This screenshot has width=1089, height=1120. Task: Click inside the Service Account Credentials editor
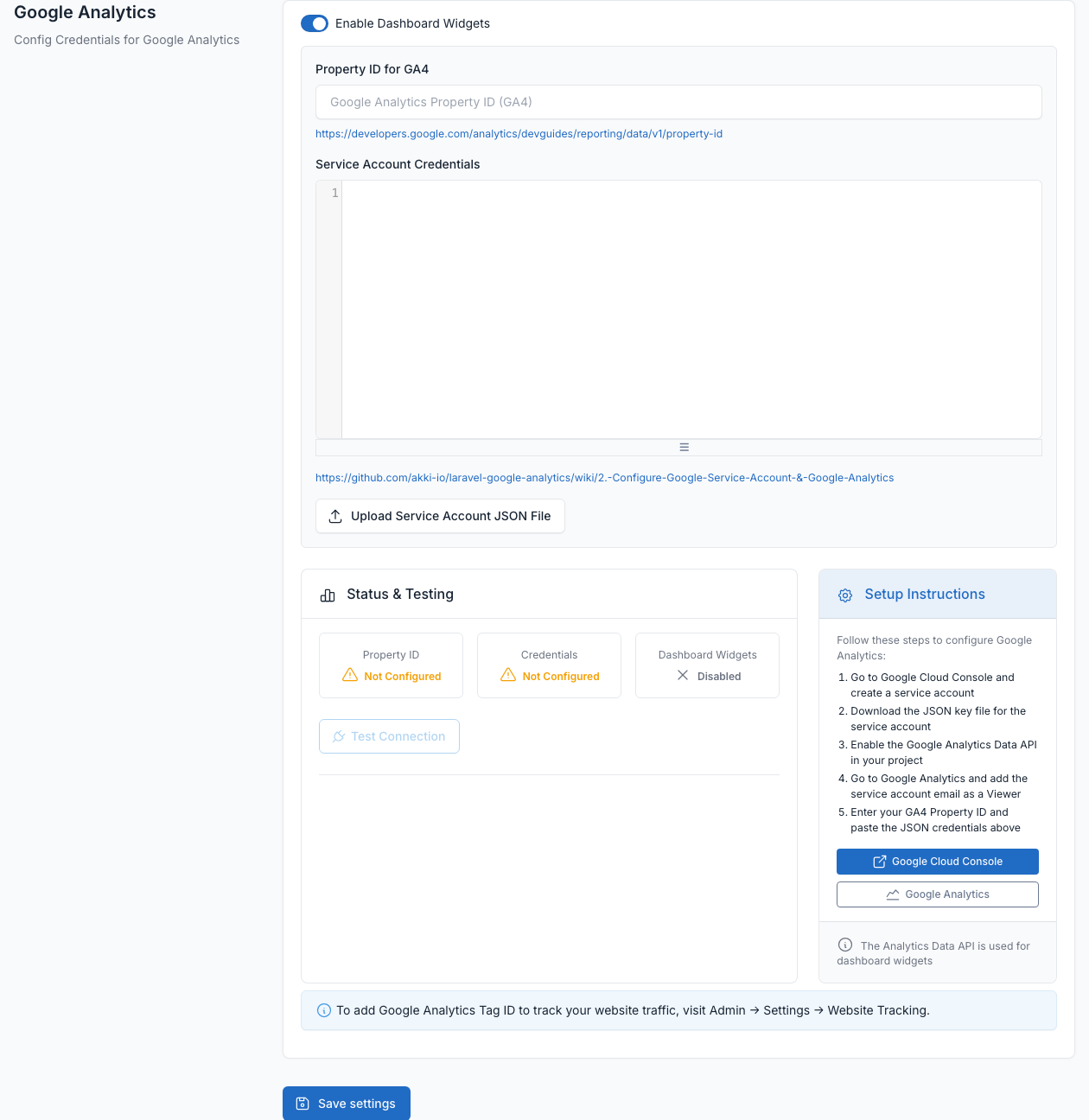pyautogui.click(x=691, y=309)
